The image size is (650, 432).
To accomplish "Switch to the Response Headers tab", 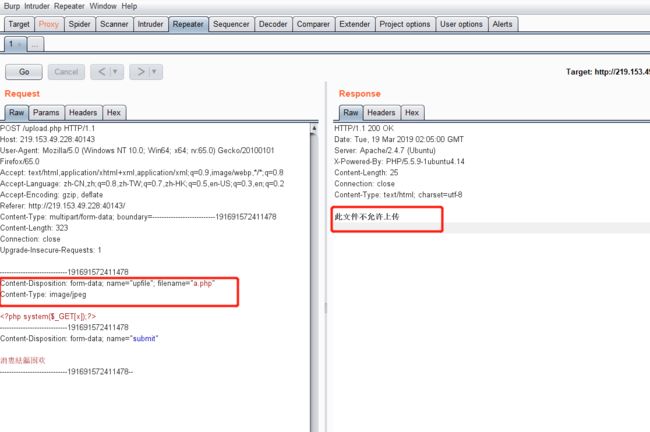I will pyautogui.click(x=381, y=112).
